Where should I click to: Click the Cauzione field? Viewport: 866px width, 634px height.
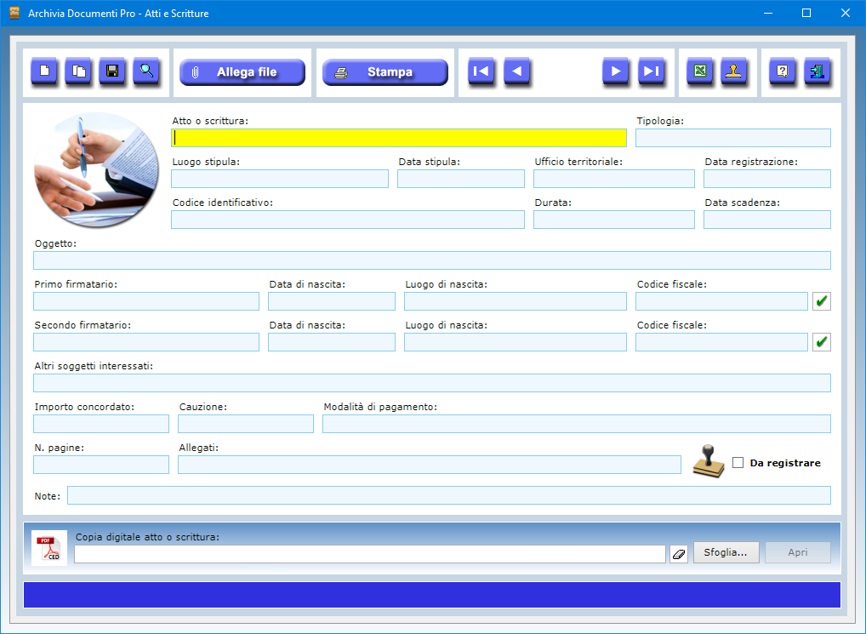click(246, 424)
